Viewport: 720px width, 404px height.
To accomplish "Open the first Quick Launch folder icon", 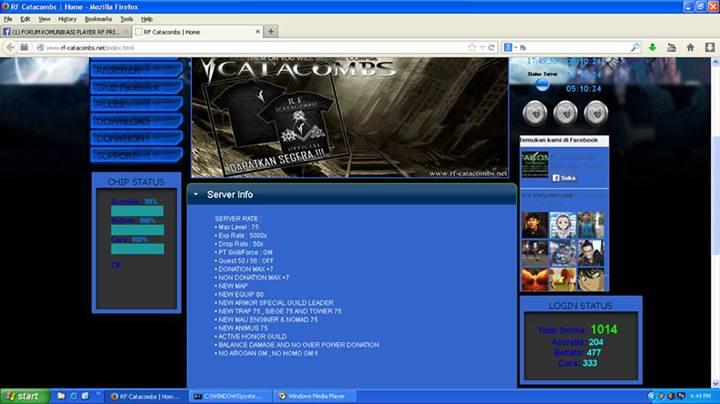I will pos(61,396).
